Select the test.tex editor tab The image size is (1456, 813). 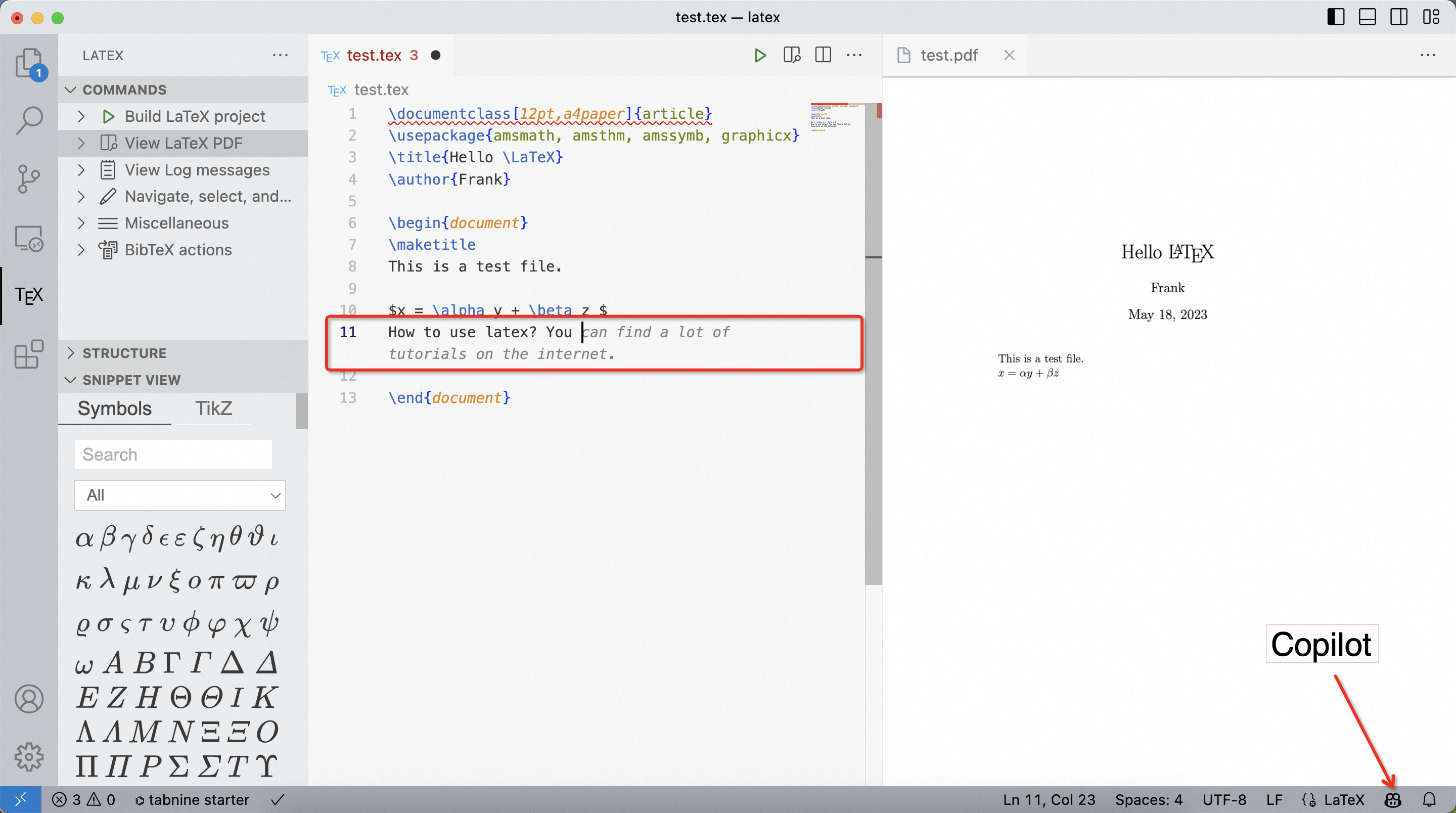click(x=380, y=56)
